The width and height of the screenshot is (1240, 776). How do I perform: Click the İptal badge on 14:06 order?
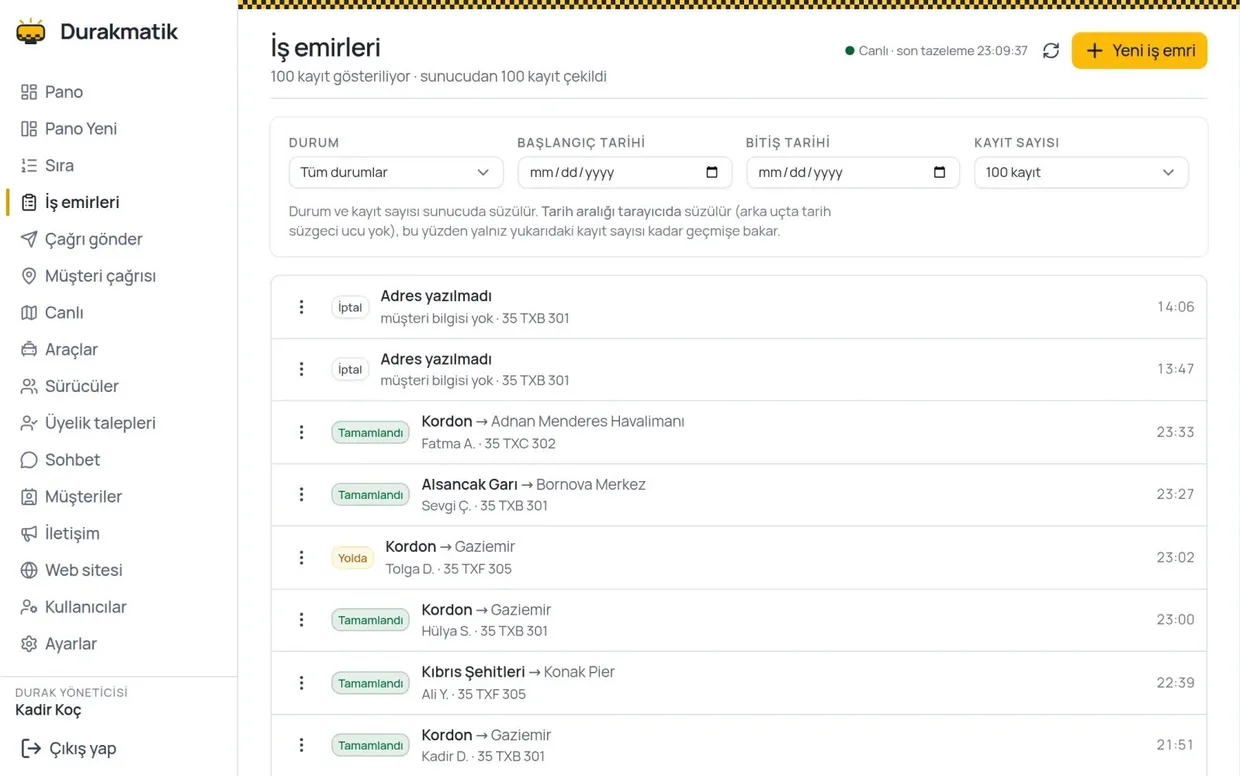(x=350, y=307)
